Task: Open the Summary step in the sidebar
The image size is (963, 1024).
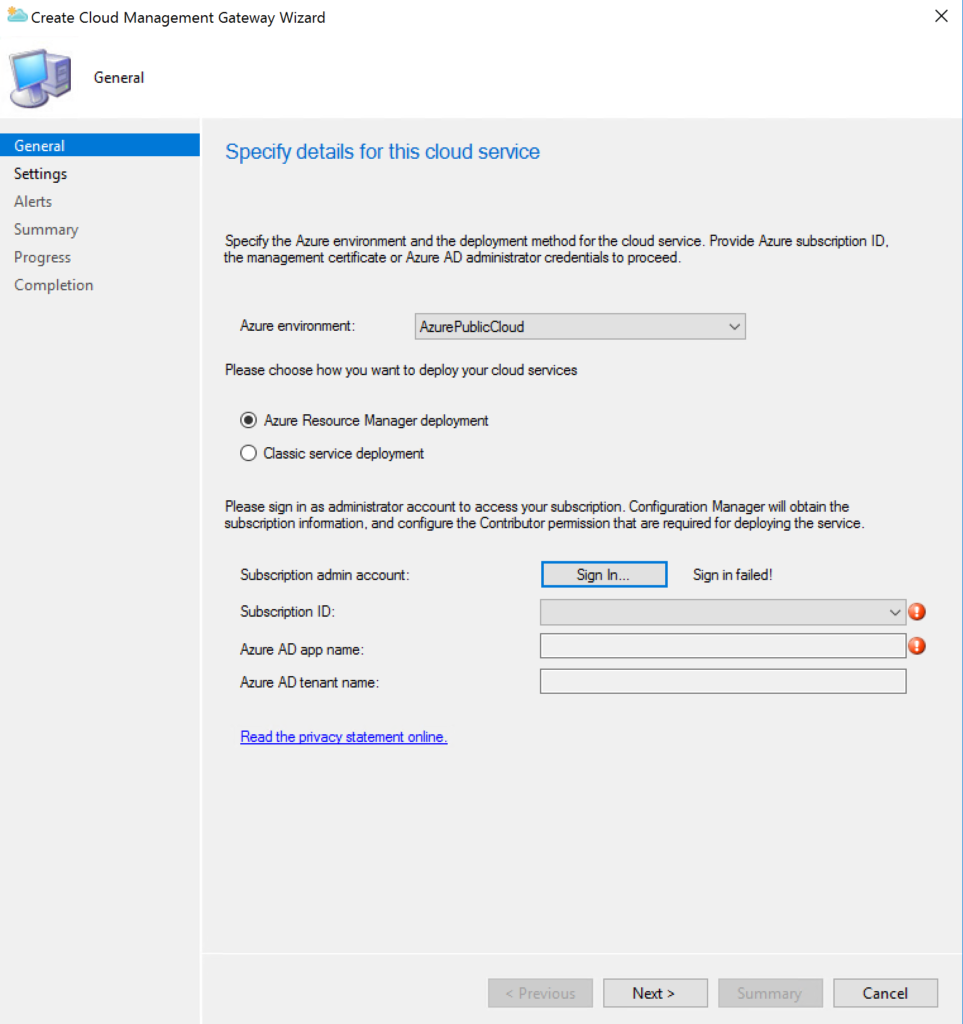Action: point(46,229)
